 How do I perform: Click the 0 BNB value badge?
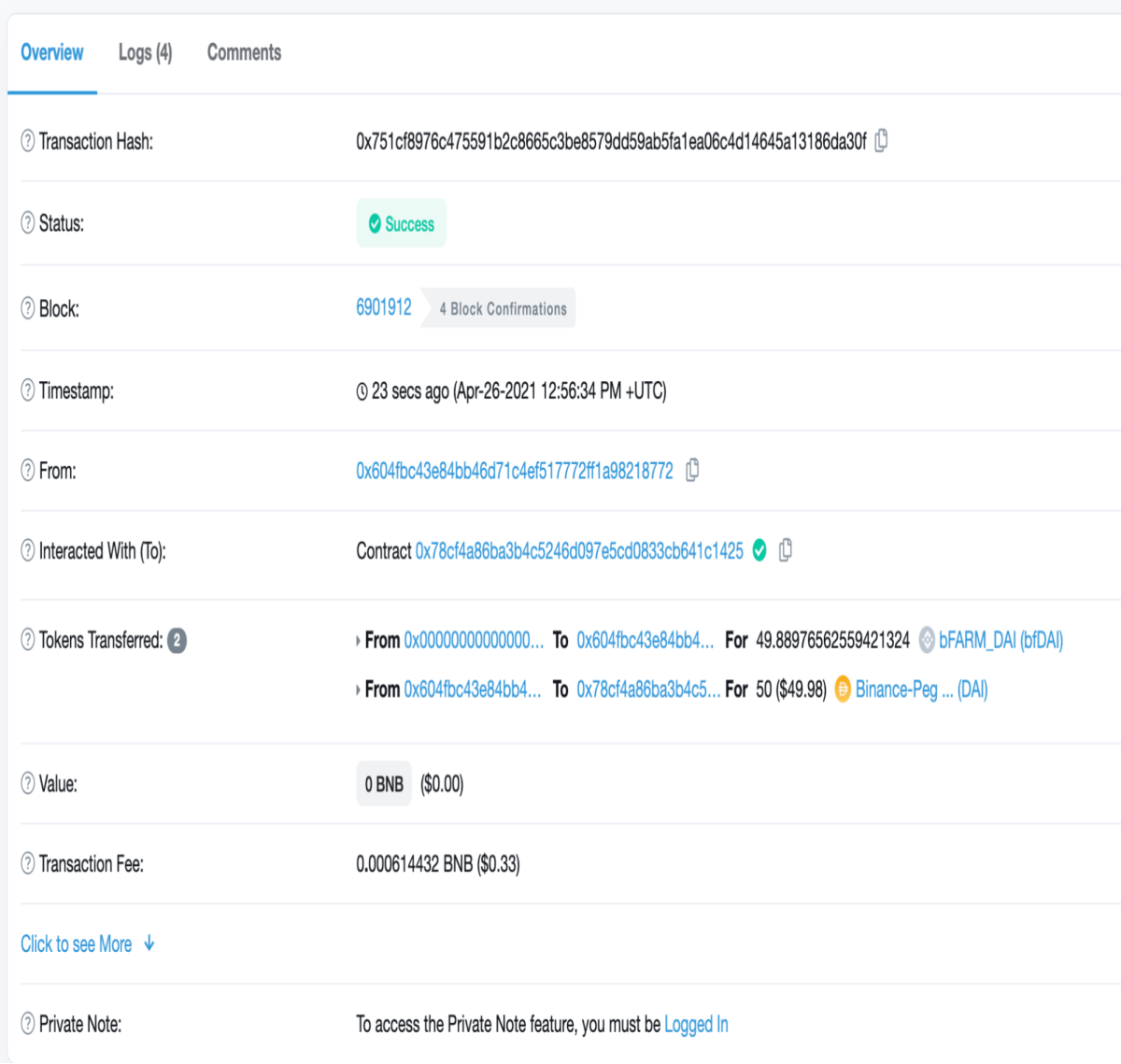click(384, 784)
